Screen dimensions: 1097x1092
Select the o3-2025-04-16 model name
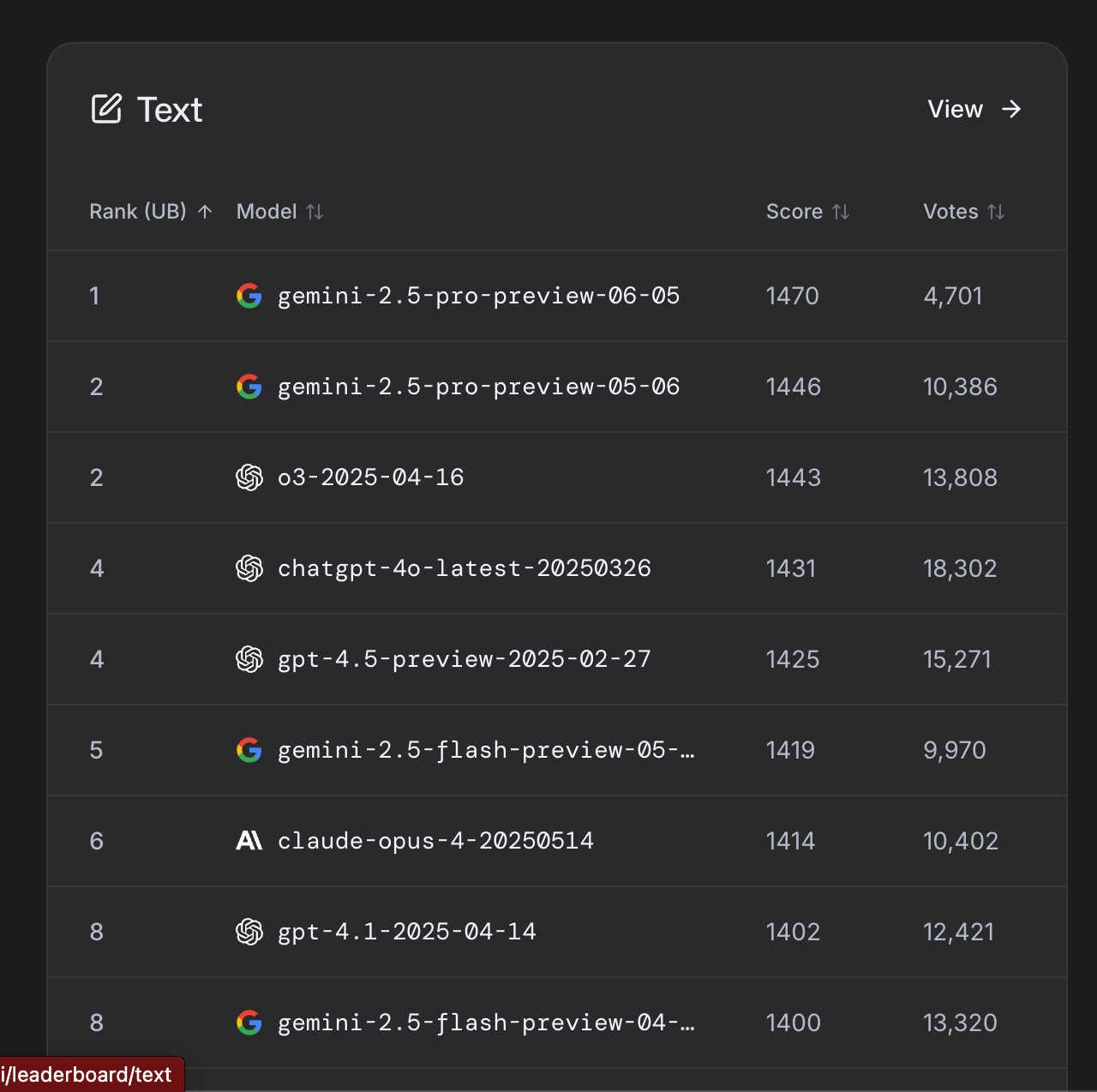pos(370,477)
